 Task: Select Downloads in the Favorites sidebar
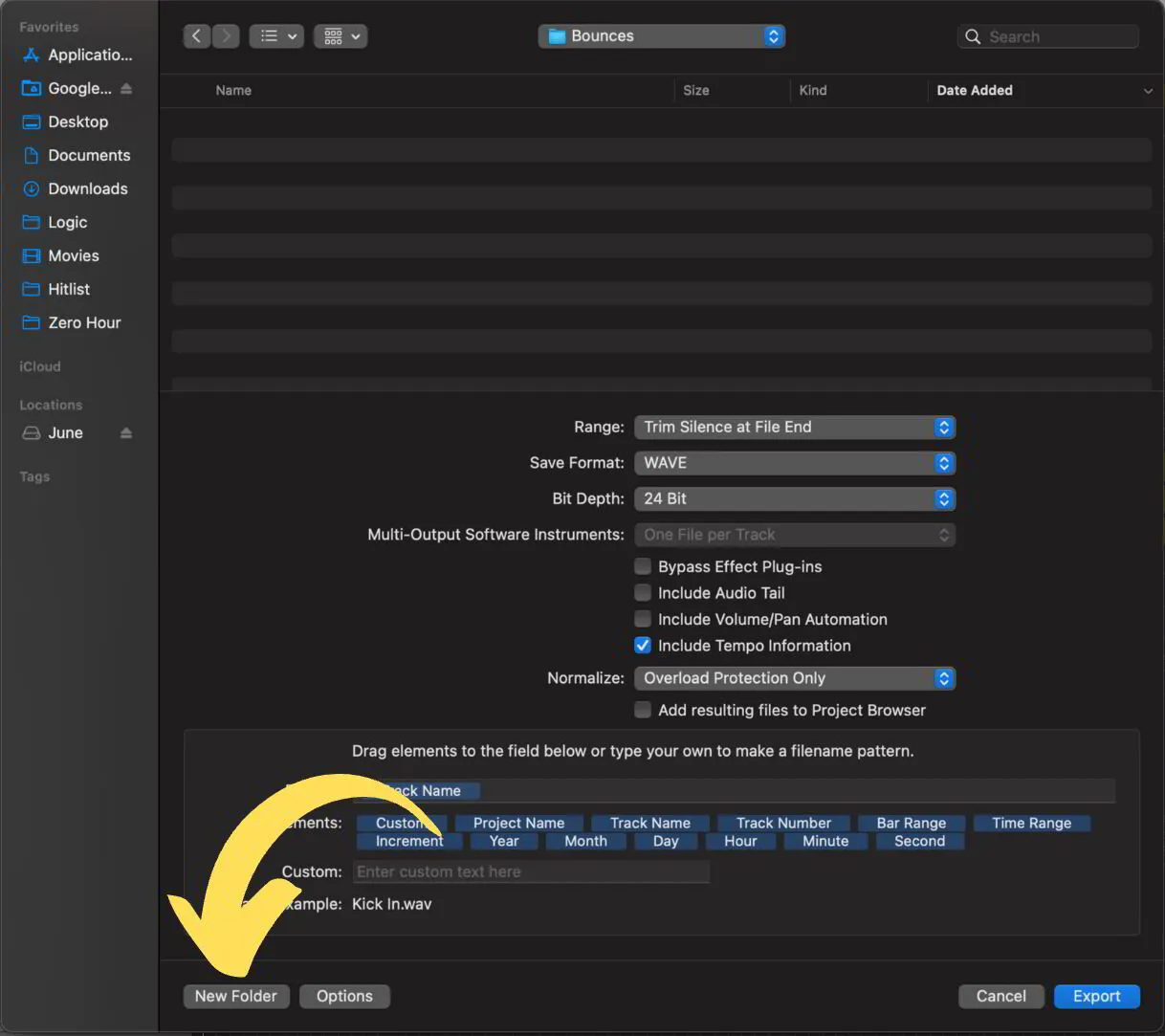87,188
